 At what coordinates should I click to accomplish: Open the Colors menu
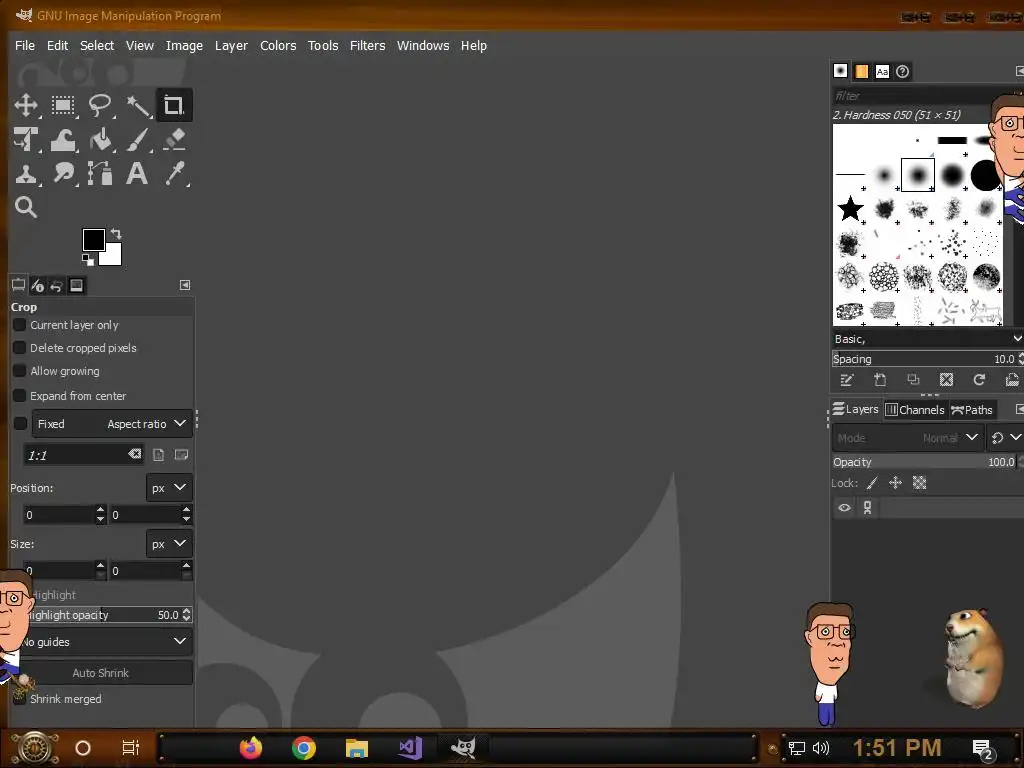click(x=278, y=46)
